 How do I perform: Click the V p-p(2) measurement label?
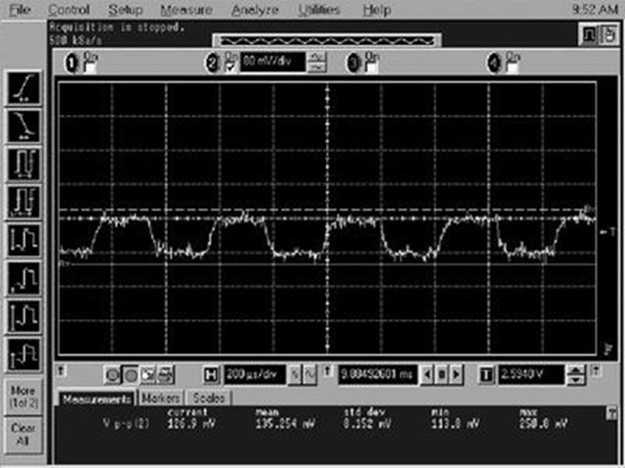tap(126, 423)
